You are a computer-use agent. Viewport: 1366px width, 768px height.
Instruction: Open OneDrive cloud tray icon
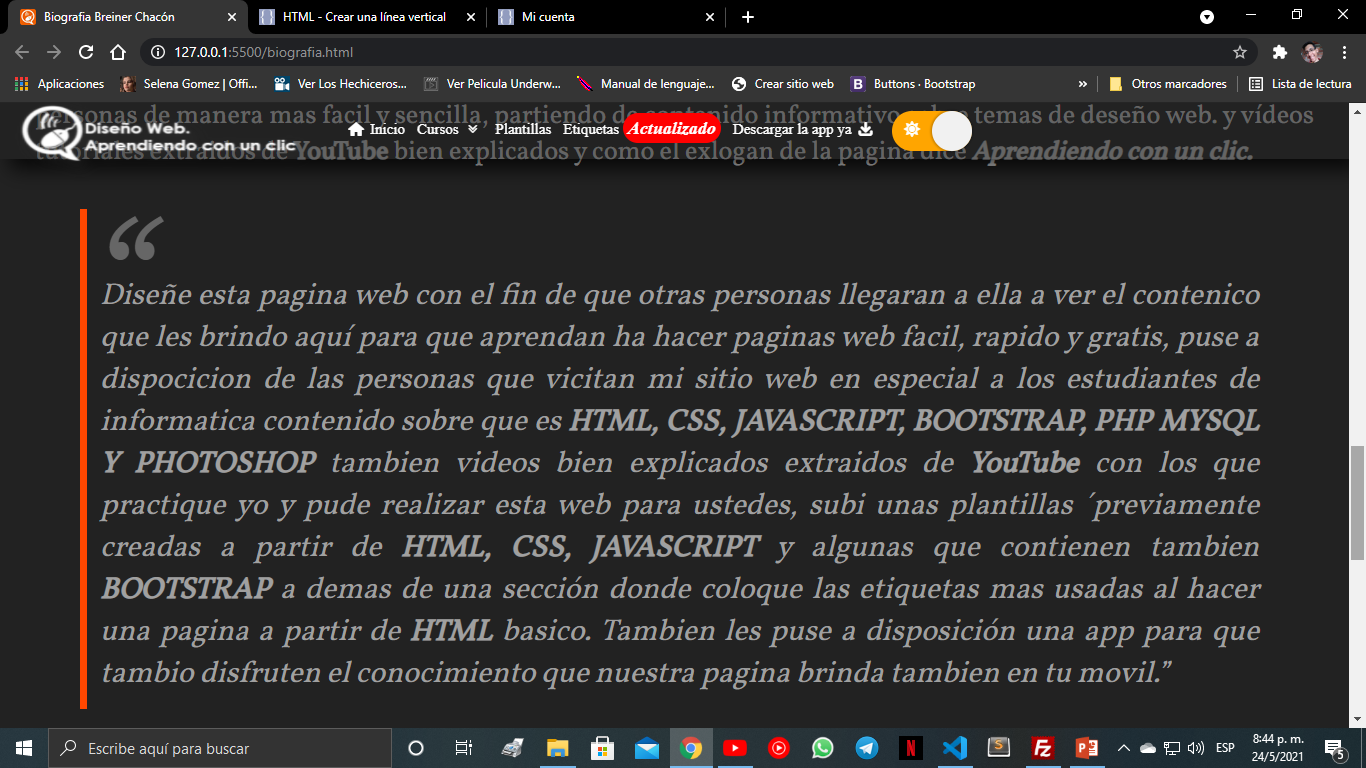pyautogui.click(x=1148, y=748)
